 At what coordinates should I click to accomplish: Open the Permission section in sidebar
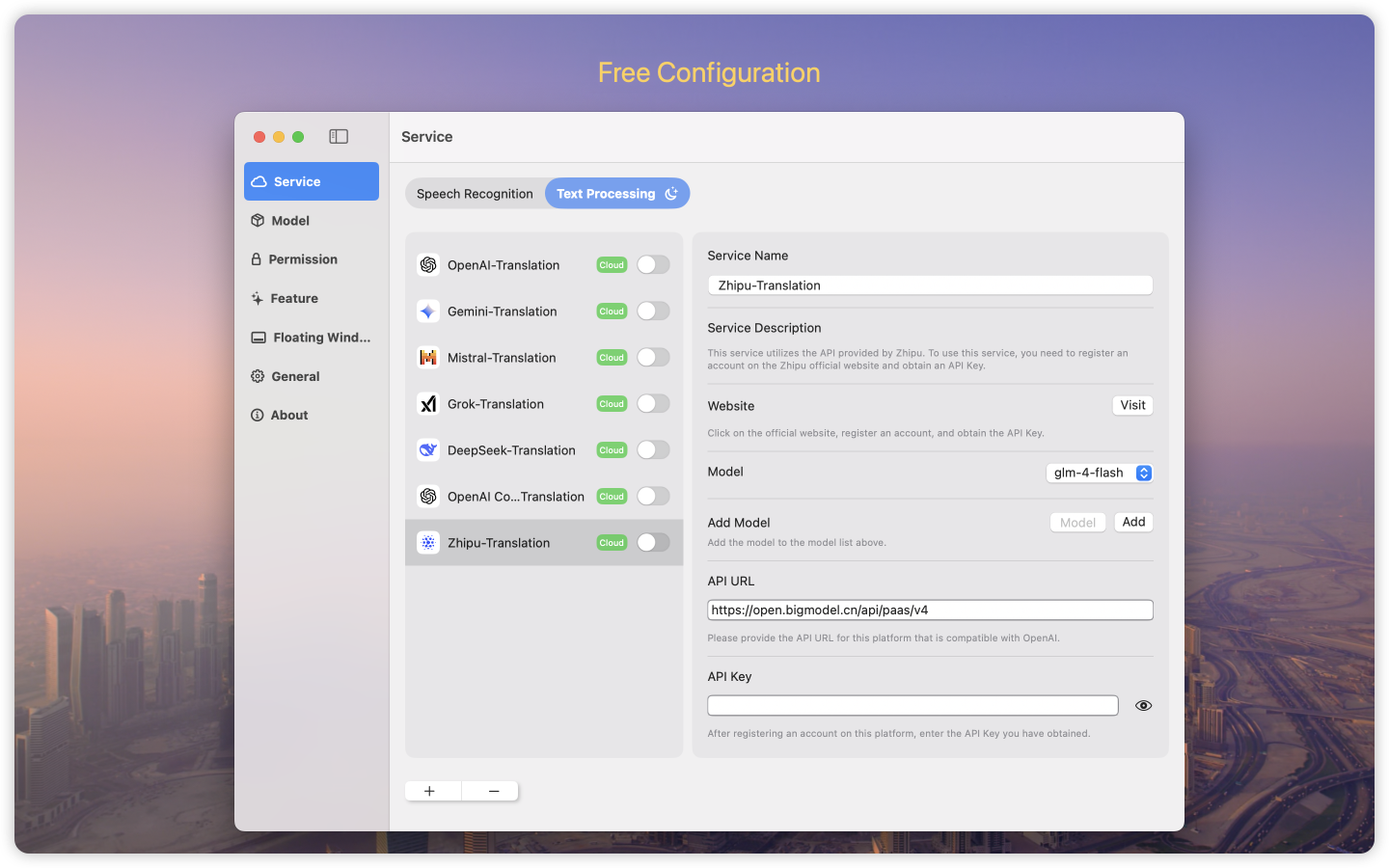(311, 259)
